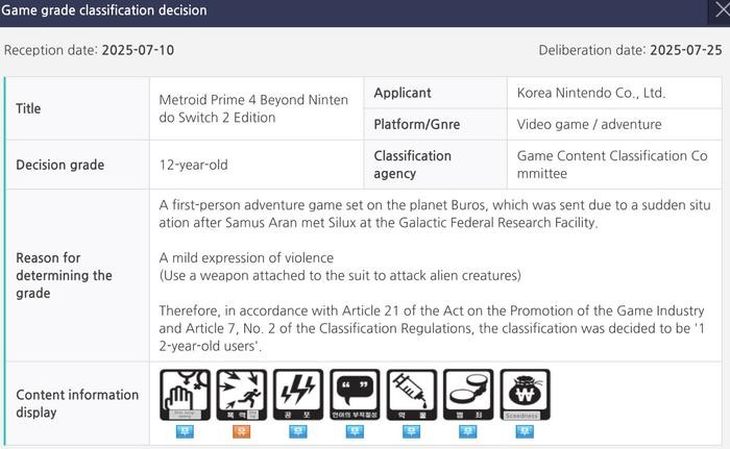The image size is (730, 449).
Task: Click the deliberation date 2025-07-25
Action: [686, 50]
